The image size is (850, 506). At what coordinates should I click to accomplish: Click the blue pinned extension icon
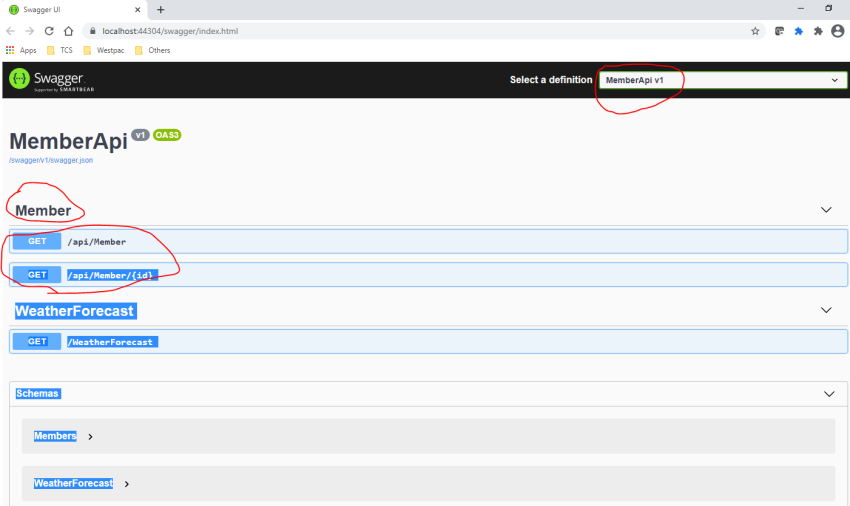click(799, 31)
